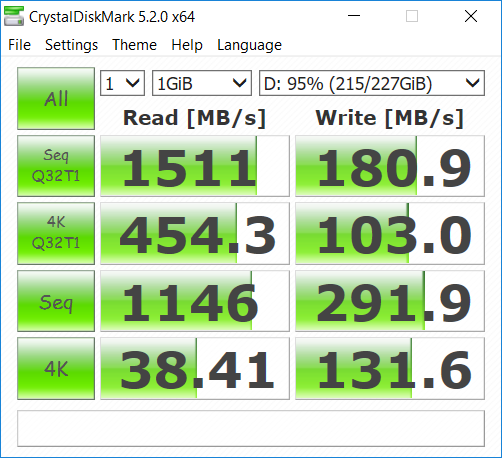Click the 4K read result 38.41
Image resolution: width=502 pixels, height=458 pixels.
coord(195,368)
